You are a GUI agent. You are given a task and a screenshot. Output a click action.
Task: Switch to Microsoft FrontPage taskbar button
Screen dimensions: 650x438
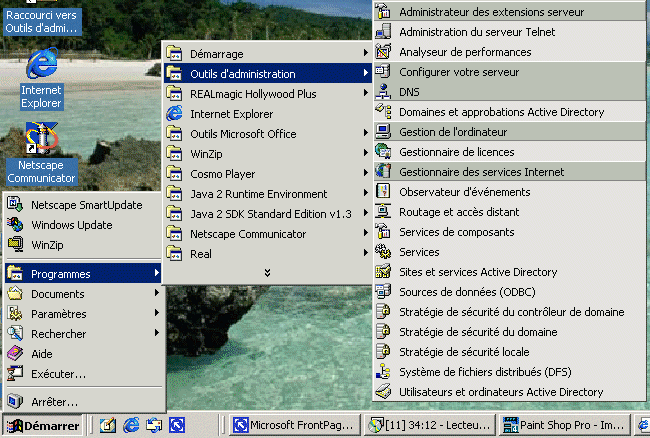coord(293,425)
